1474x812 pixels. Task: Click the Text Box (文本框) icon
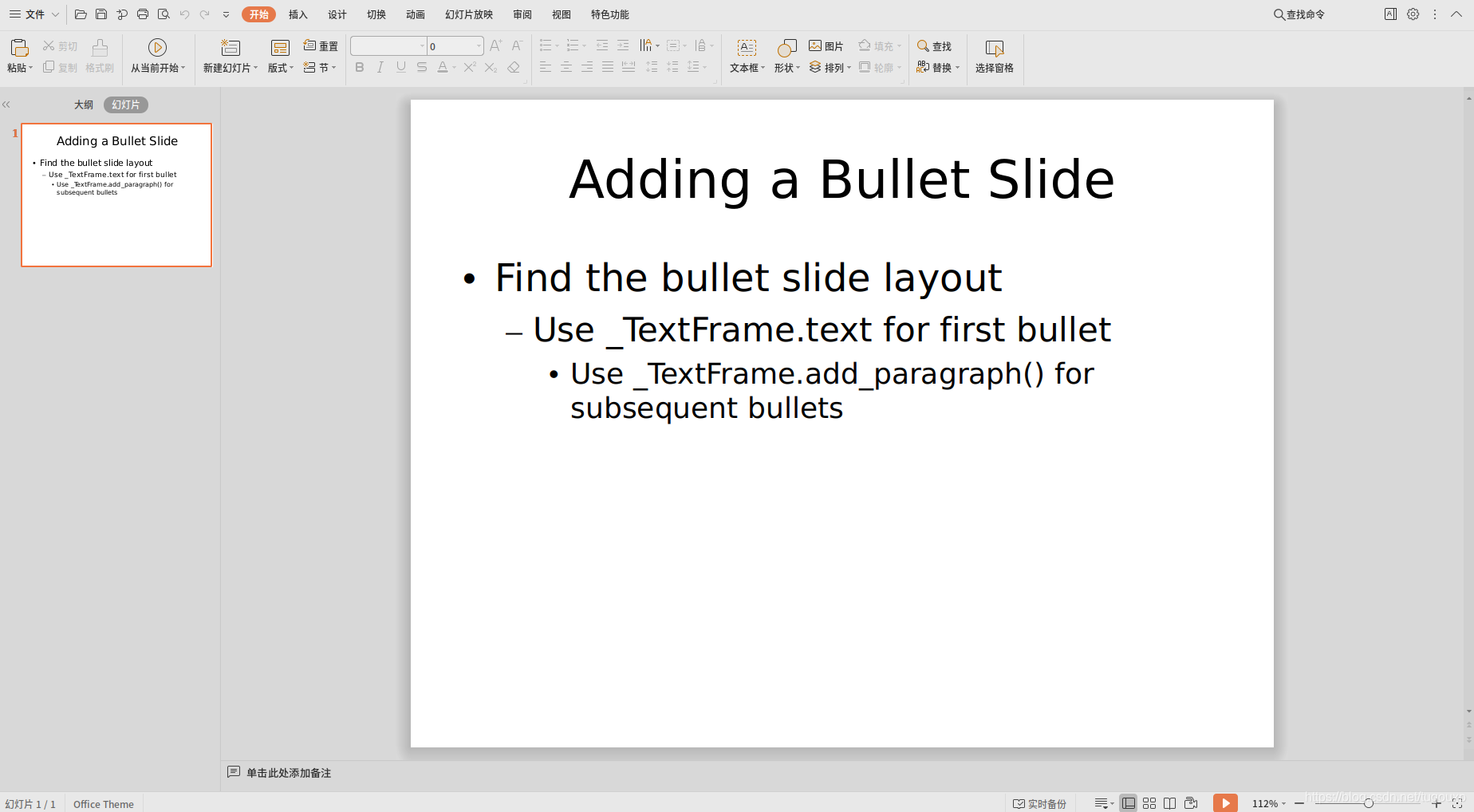point(747,48)
